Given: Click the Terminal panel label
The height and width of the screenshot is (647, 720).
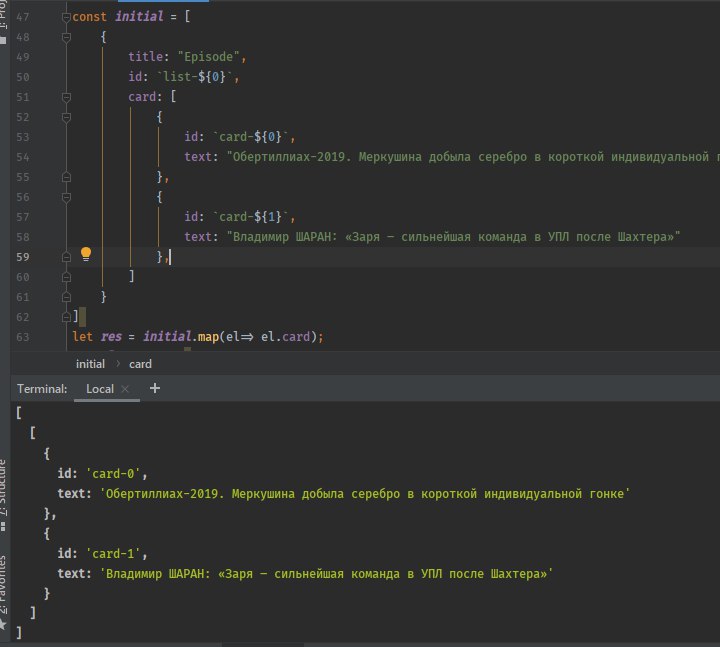Looking at the screenshot, I should point(42,389).
